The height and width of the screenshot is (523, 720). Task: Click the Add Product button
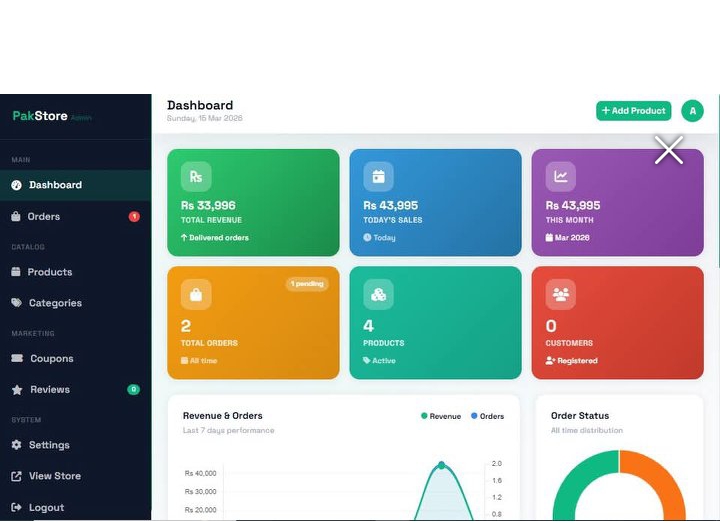pos(634,111)
